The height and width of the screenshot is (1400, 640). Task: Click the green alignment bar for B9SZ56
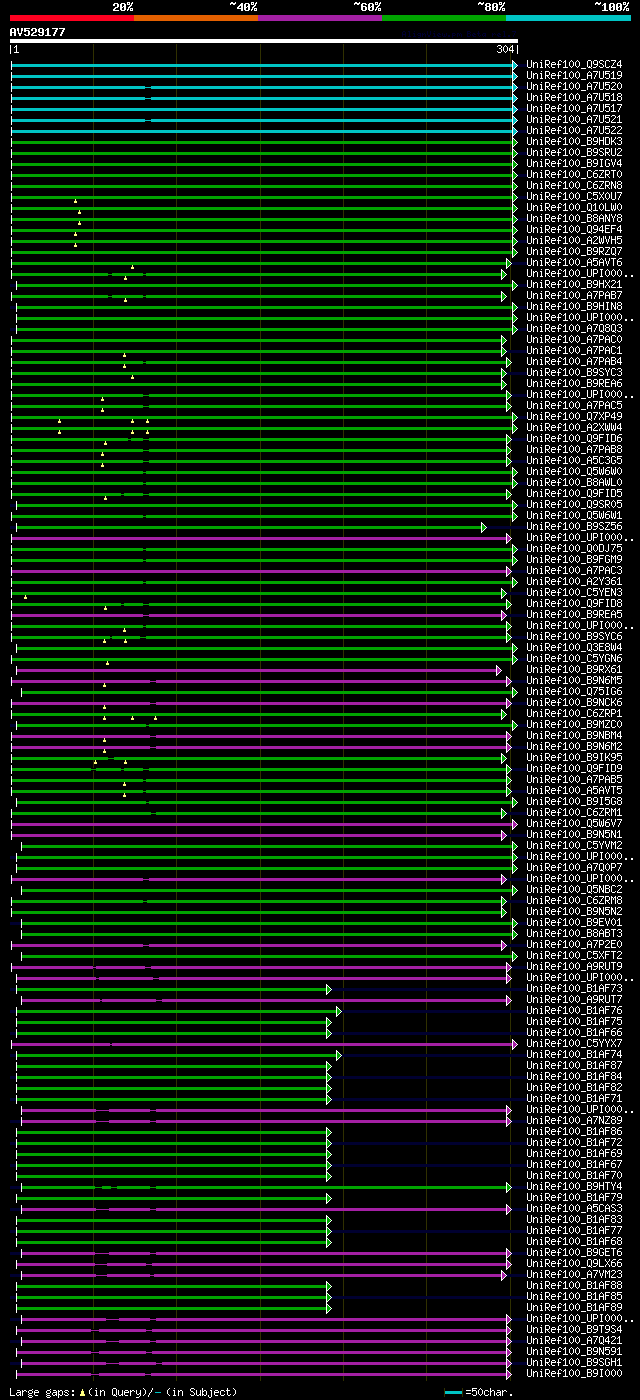[x=251, y=527]
